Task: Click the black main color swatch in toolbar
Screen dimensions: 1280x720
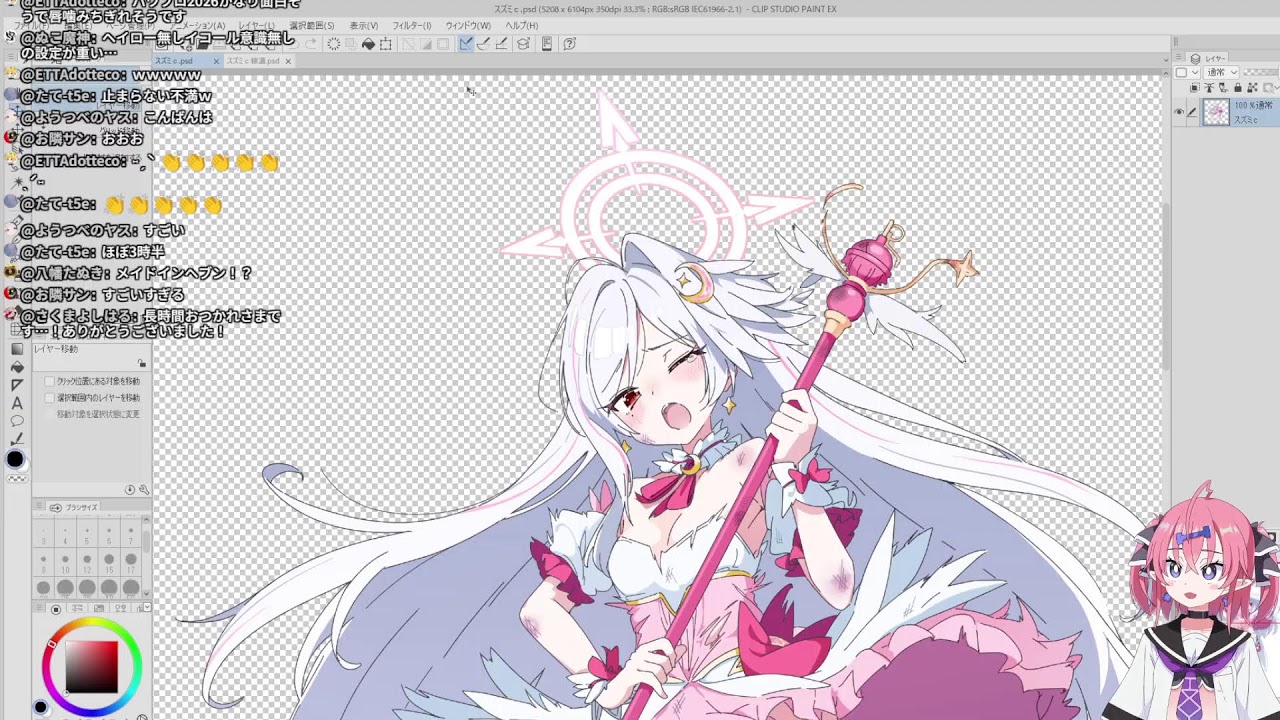Action: [15, 459]
